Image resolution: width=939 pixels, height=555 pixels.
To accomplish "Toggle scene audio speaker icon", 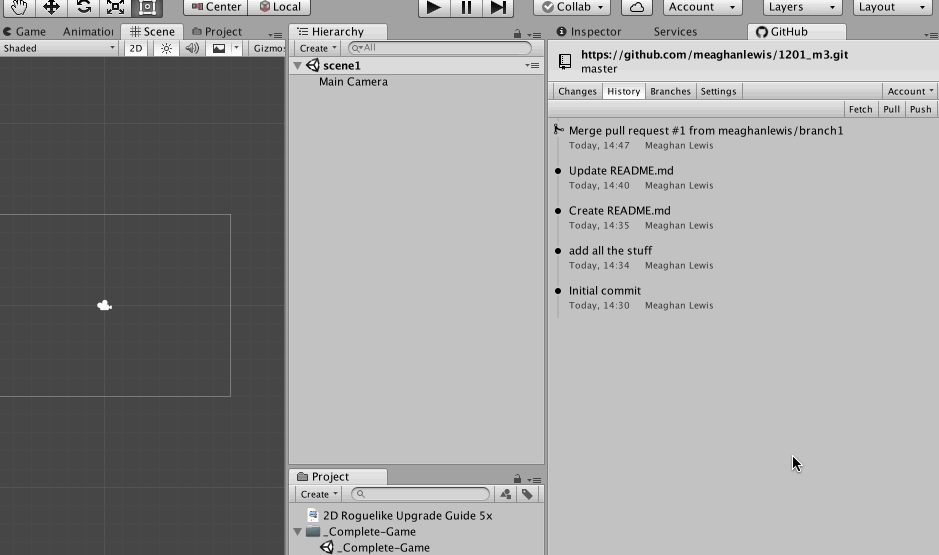I will pos(192,48).
